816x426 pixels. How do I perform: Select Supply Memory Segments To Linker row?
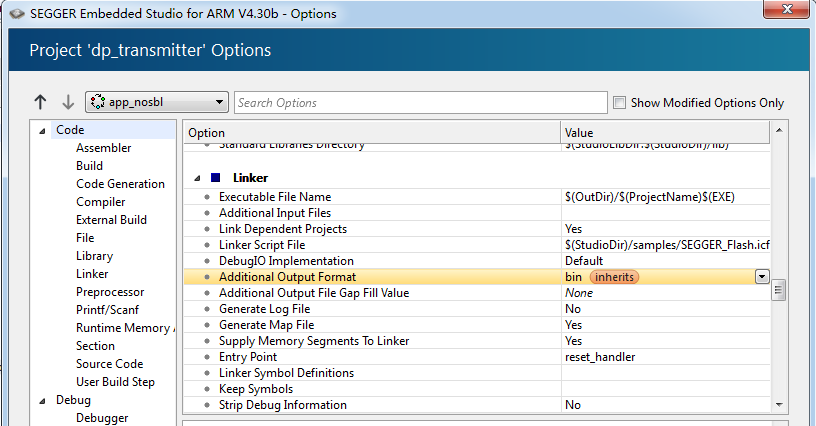coord(477,341)
